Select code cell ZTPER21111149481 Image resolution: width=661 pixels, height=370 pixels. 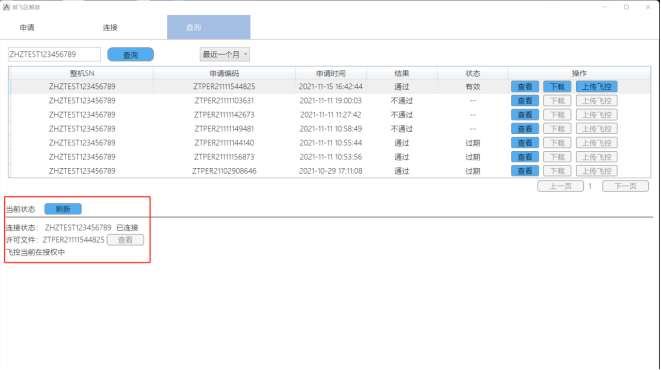(224, 129)
